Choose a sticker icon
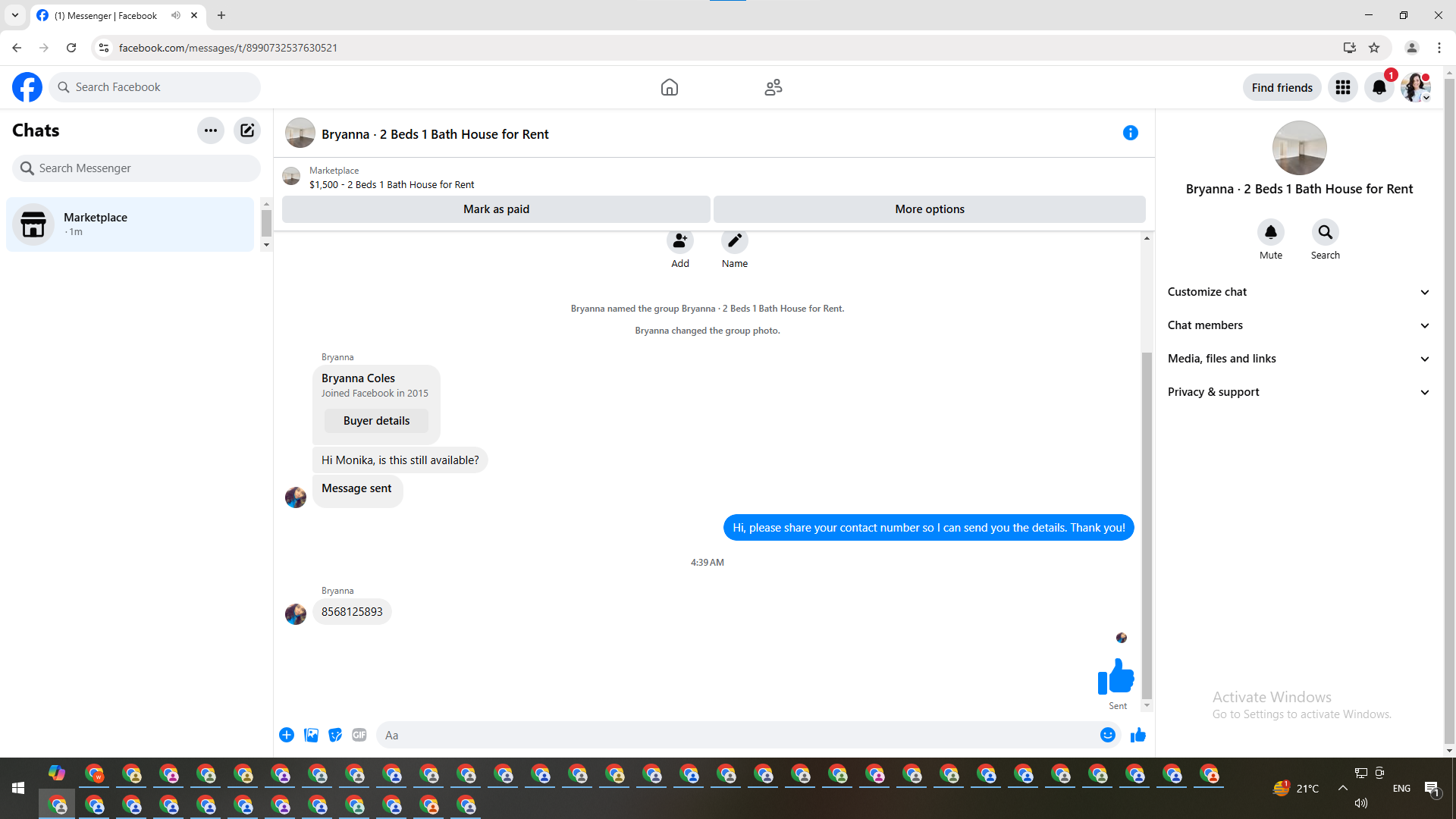The width and height of the screenshot is (1456, 819). click(335, 735)
